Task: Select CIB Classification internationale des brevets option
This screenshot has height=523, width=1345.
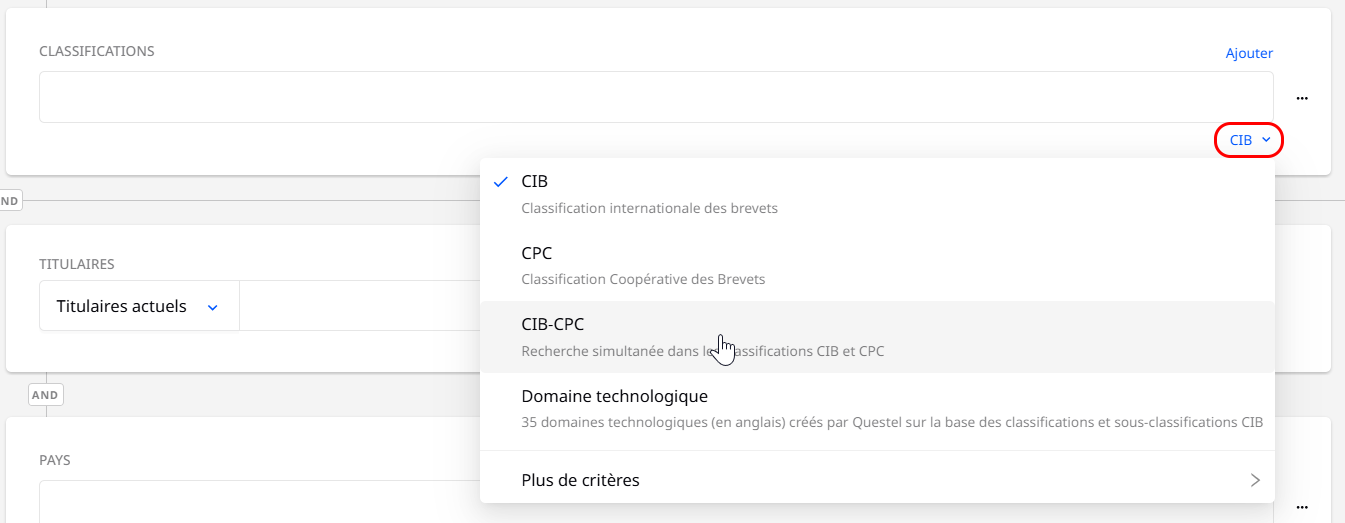Action: [650, 194]
